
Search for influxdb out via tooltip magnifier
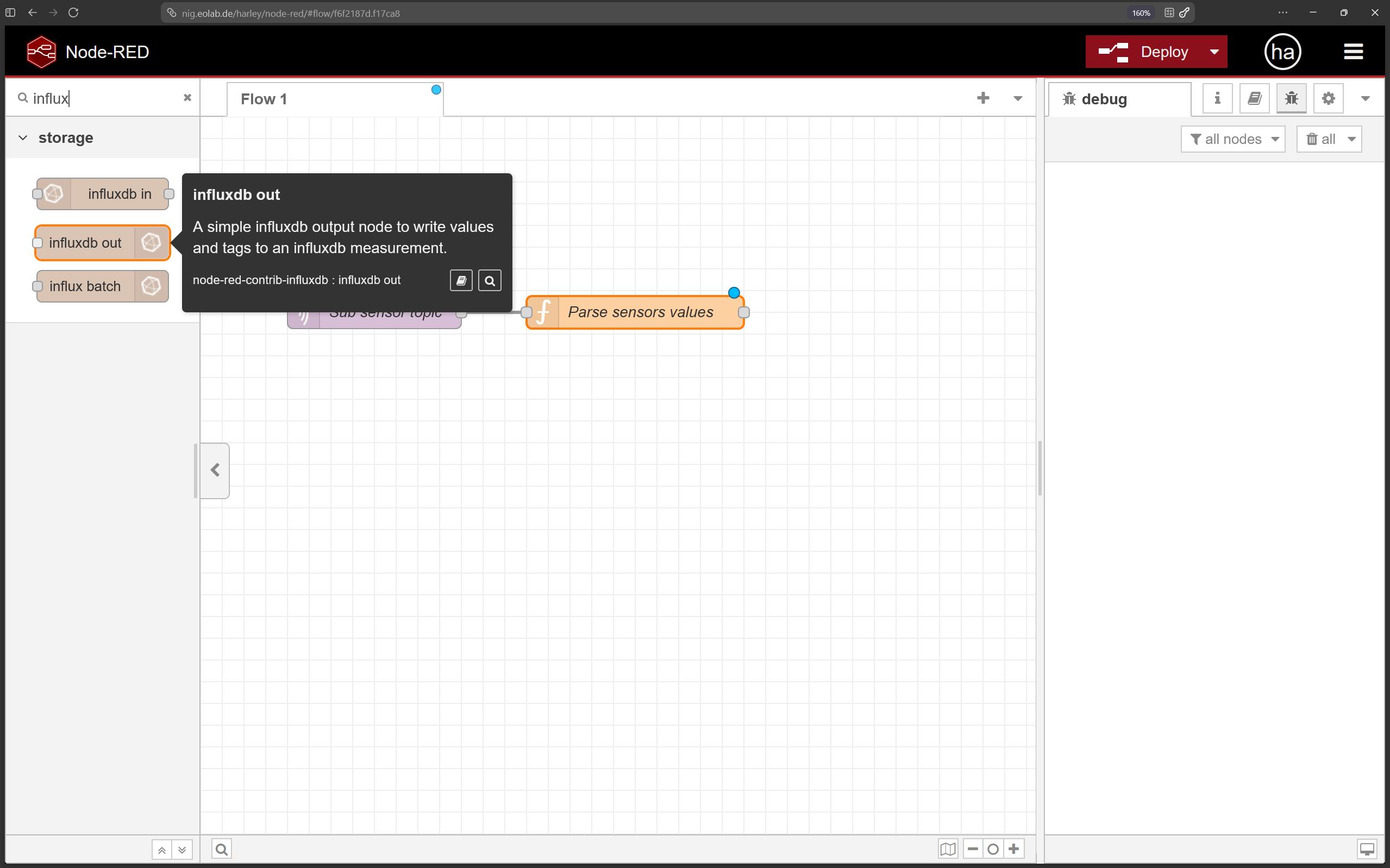coord(490,281)
